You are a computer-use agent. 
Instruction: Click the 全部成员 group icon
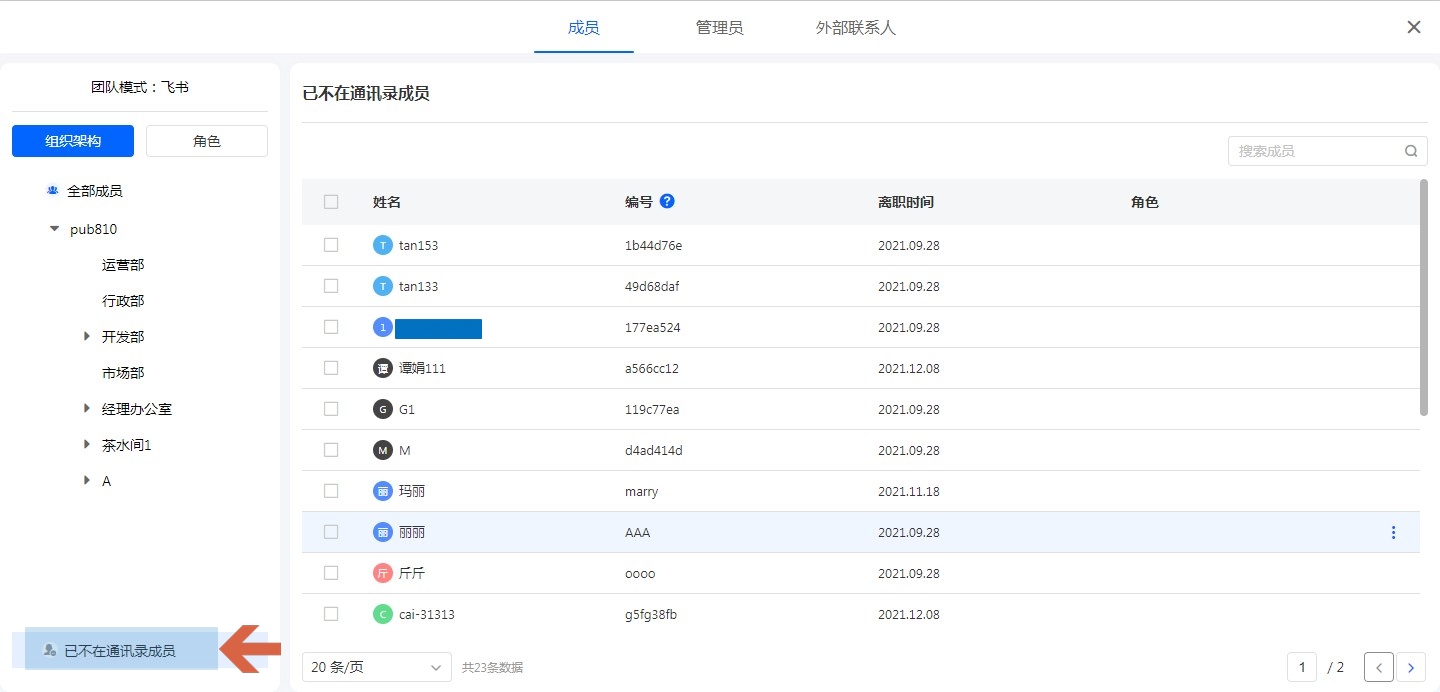[x=52, y=190]
